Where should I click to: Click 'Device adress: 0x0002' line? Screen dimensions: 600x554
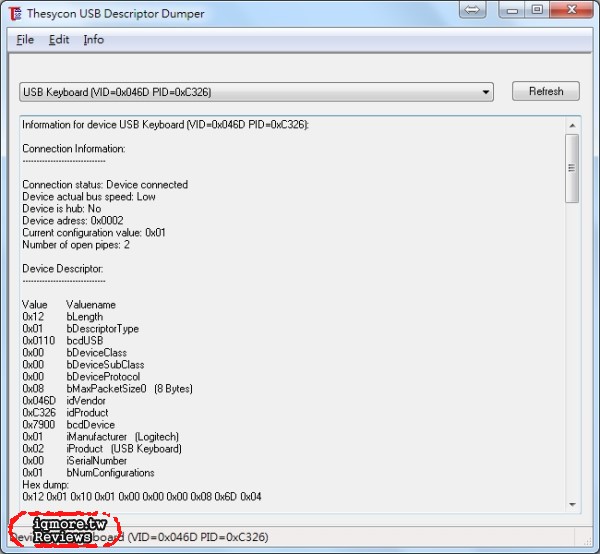pos(73,220)
